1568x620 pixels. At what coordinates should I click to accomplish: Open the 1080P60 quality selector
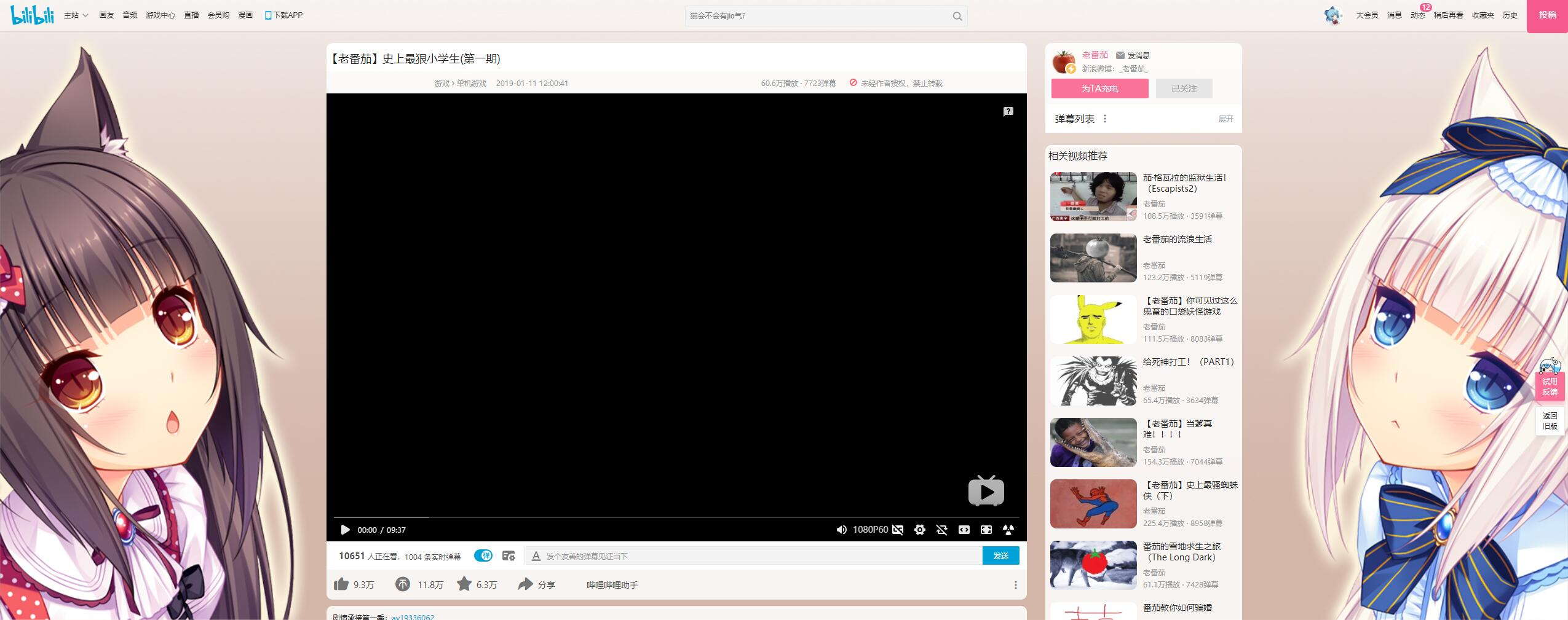tap(870, 530)
